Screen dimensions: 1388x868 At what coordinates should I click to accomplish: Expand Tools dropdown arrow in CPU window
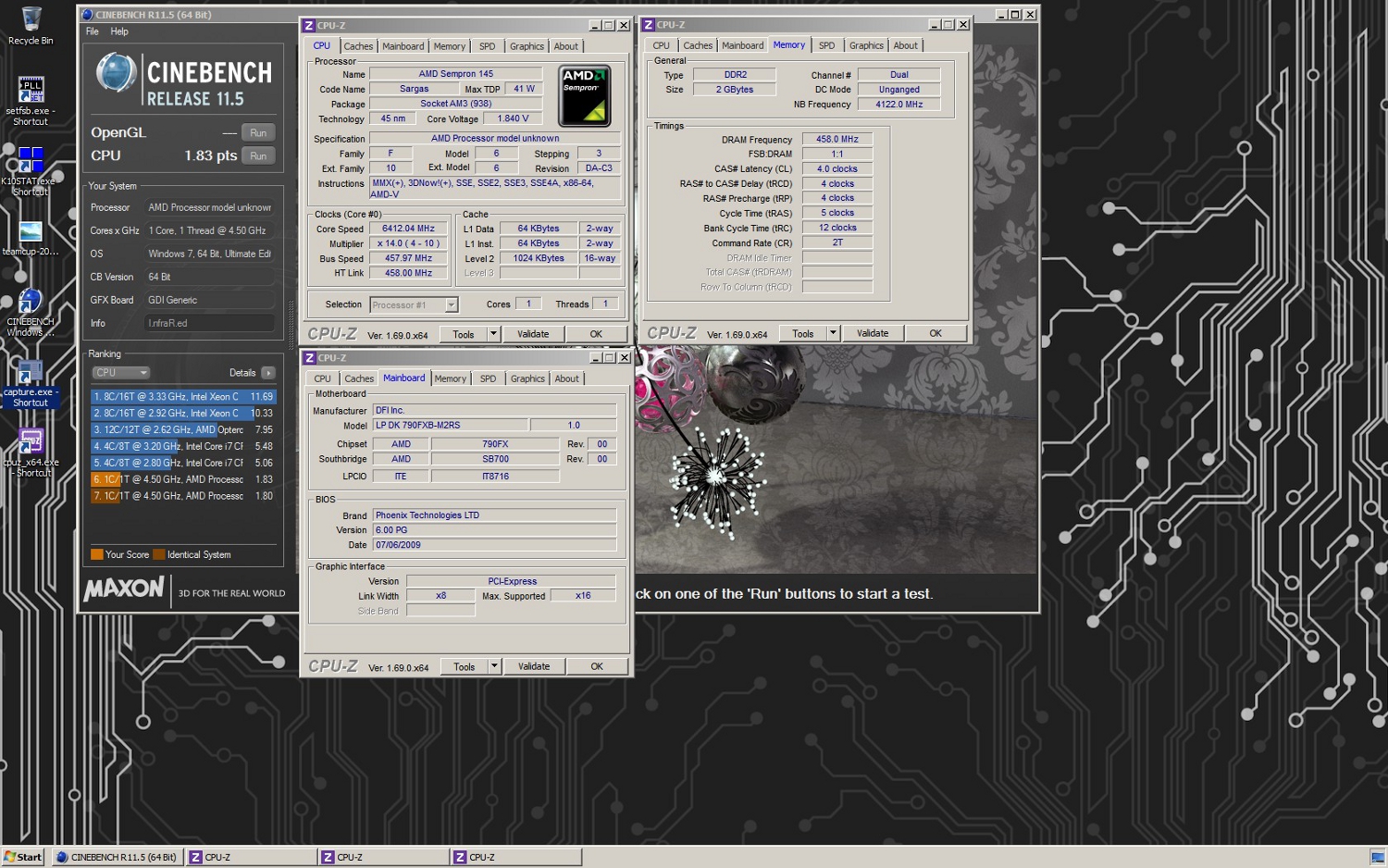point(494,334)
